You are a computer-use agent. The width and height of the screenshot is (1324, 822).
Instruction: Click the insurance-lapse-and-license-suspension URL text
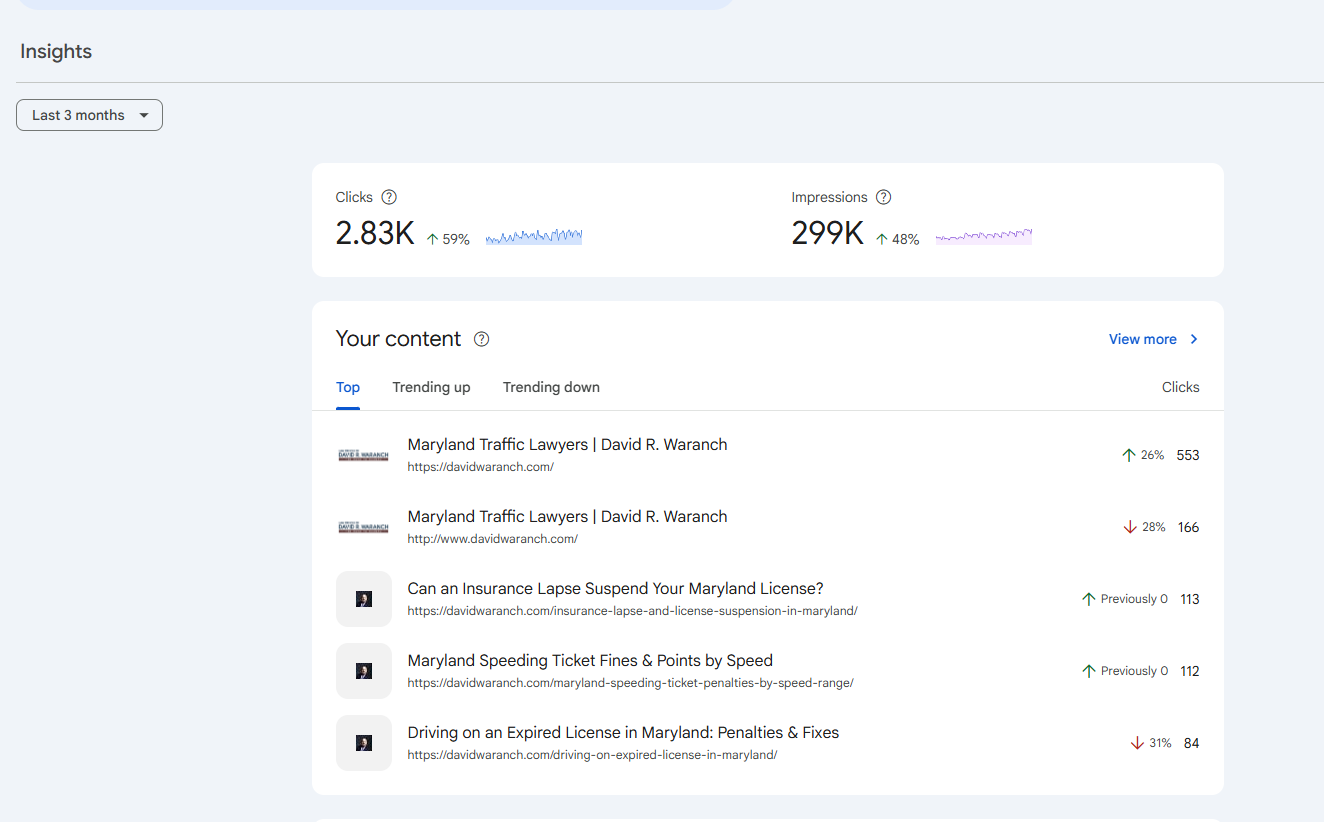pos(632,611)
